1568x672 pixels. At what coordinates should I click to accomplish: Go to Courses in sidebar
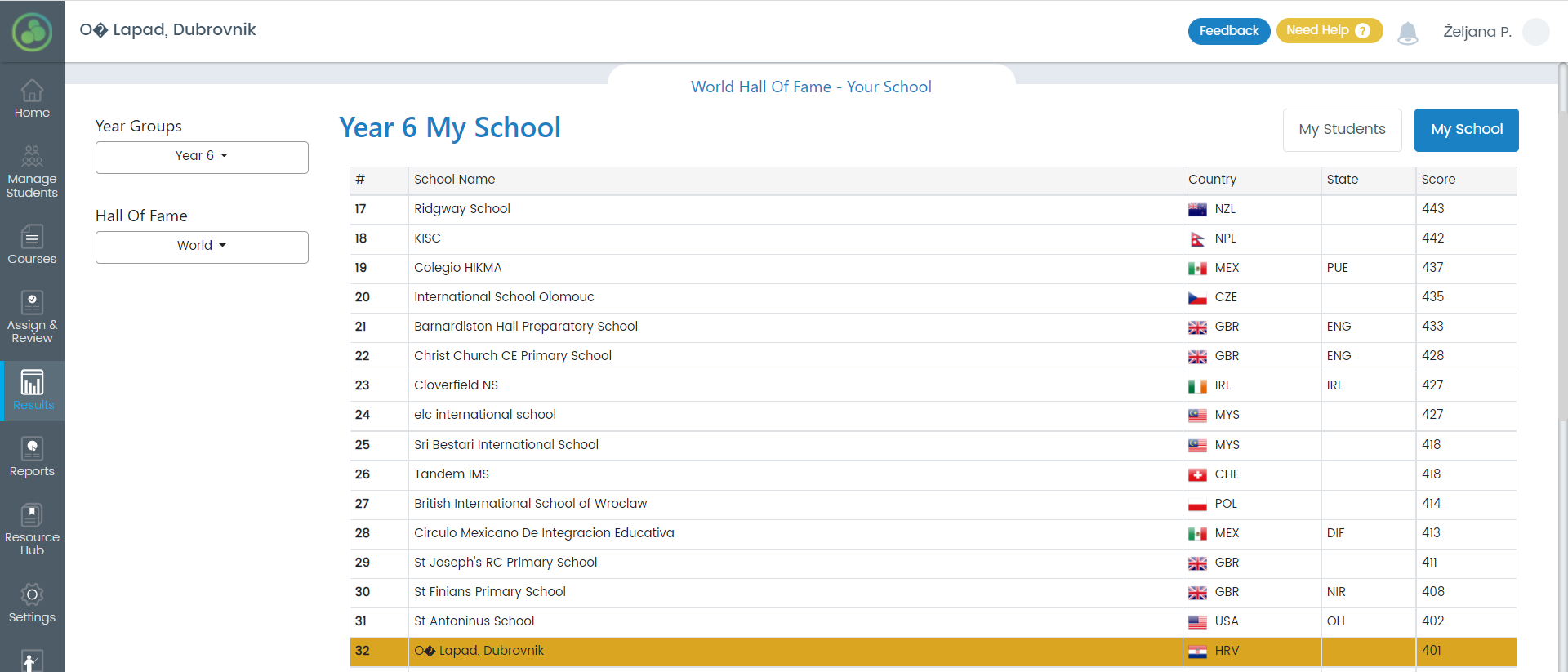click(x=32, y=244)
